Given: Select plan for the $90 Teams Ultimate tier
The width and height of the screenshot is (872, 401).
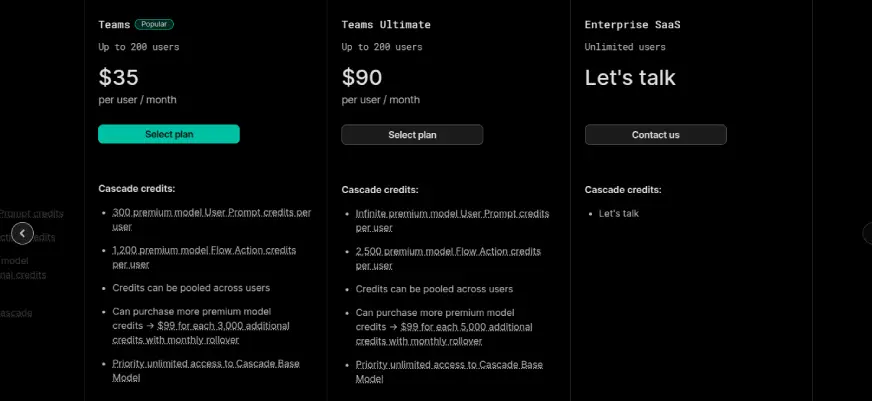Looking at the screenshot, I should [x=412, y=134].
